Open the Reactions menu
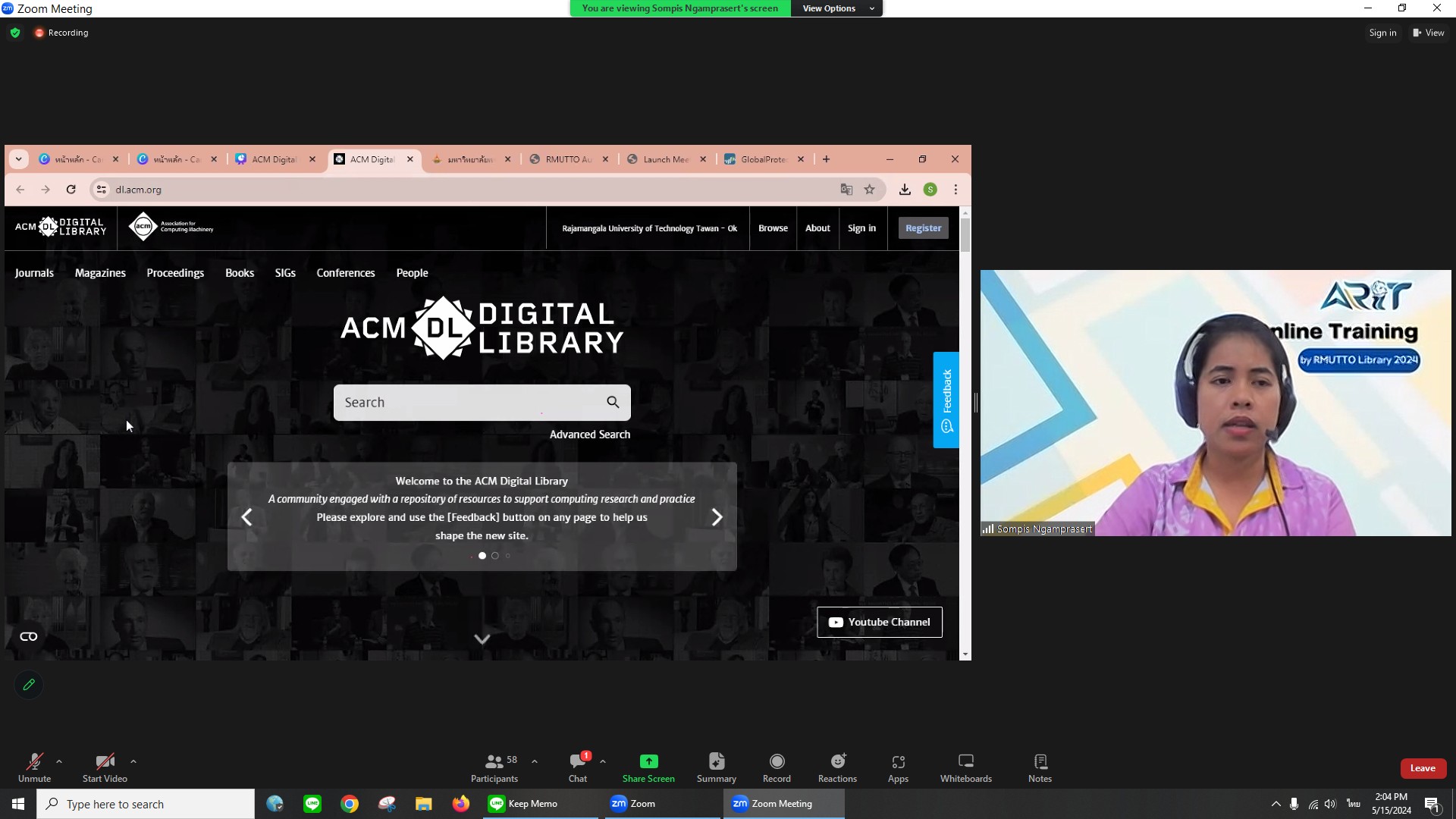 pos(837,767)
